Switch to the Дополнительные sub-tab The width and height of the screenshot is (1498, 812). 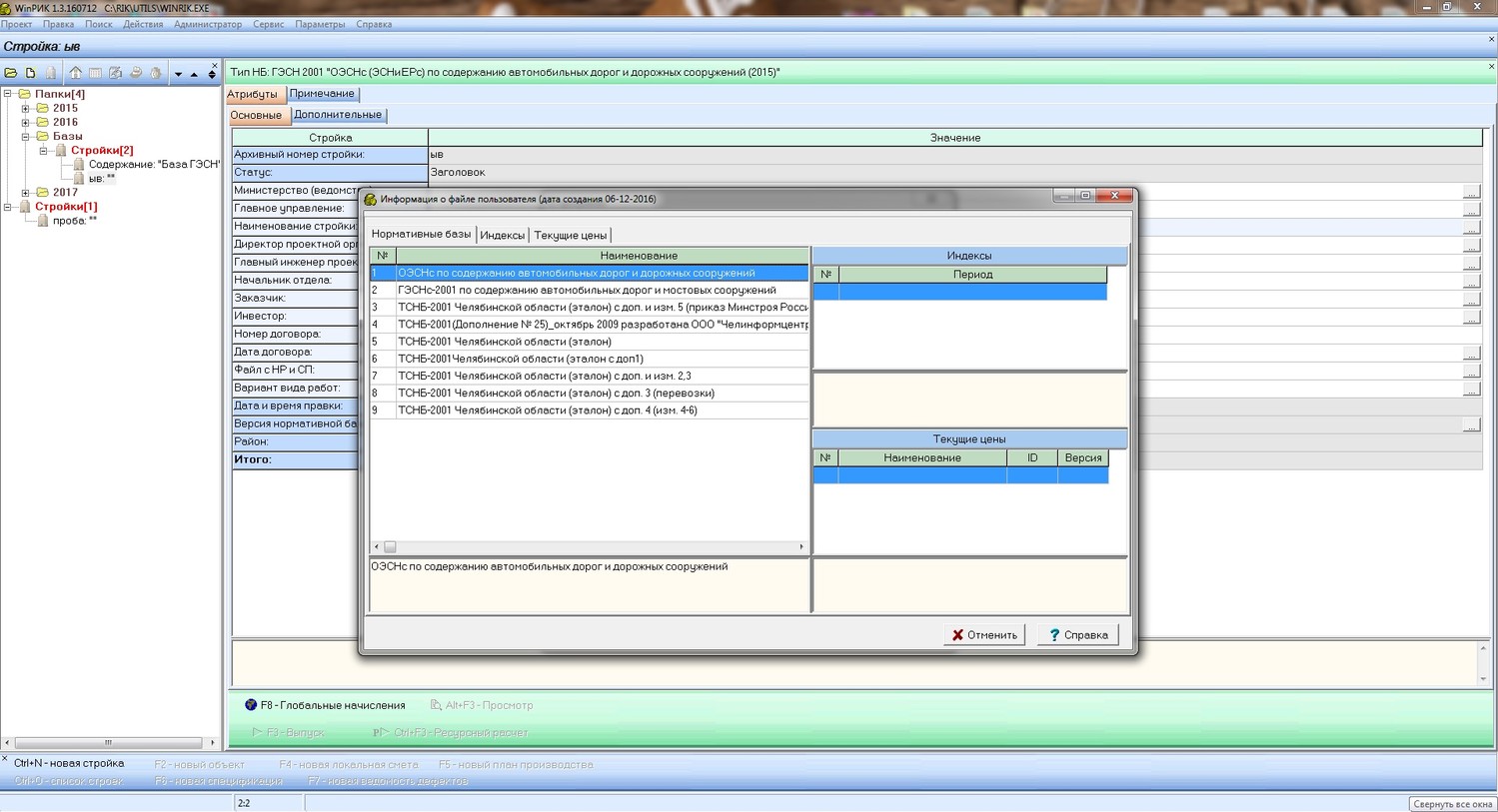click(x=338, y=115)
